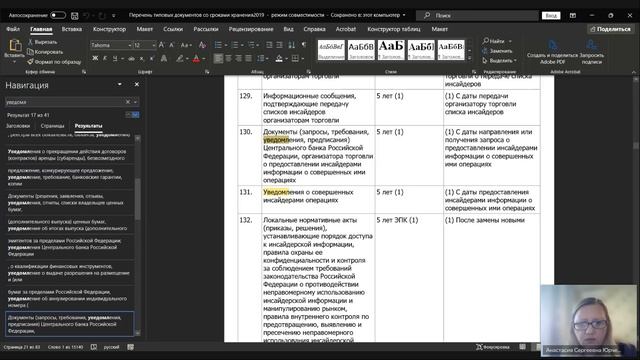640x360 pixels.
Task: Click the spelling check icon in the status bar
Action: (94, 347)
